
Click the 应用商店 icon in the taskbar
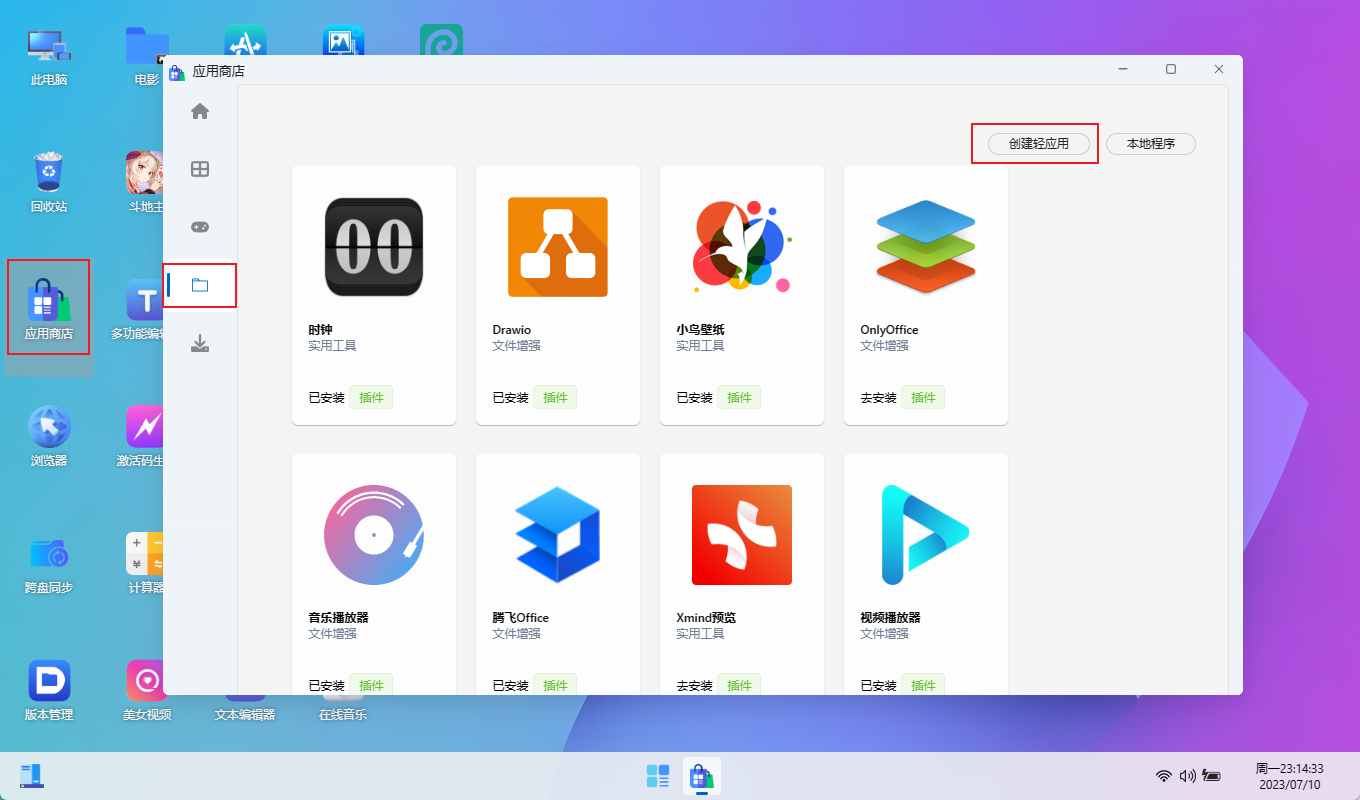(701, 776)
